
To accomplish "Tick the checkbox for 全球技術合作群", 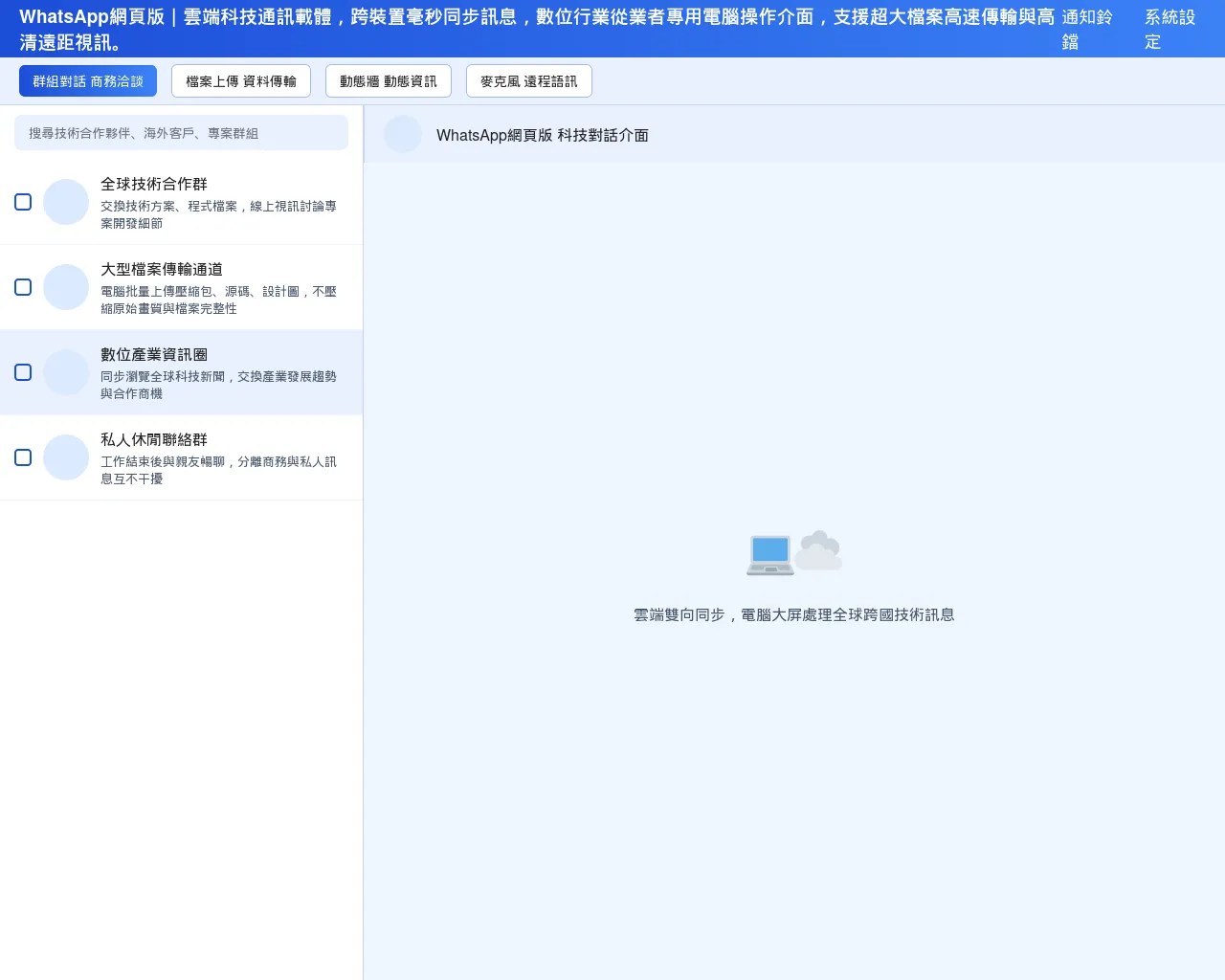I will [x=23, y=202].
